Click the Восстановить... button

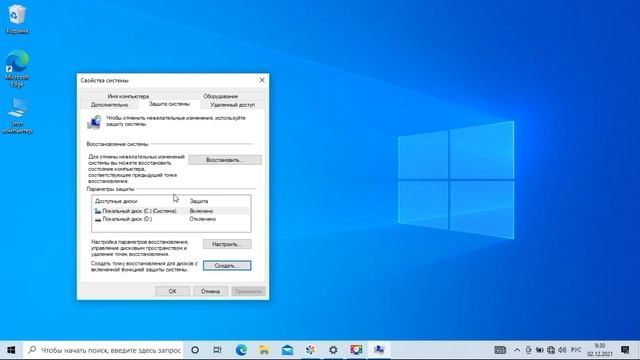225,160
